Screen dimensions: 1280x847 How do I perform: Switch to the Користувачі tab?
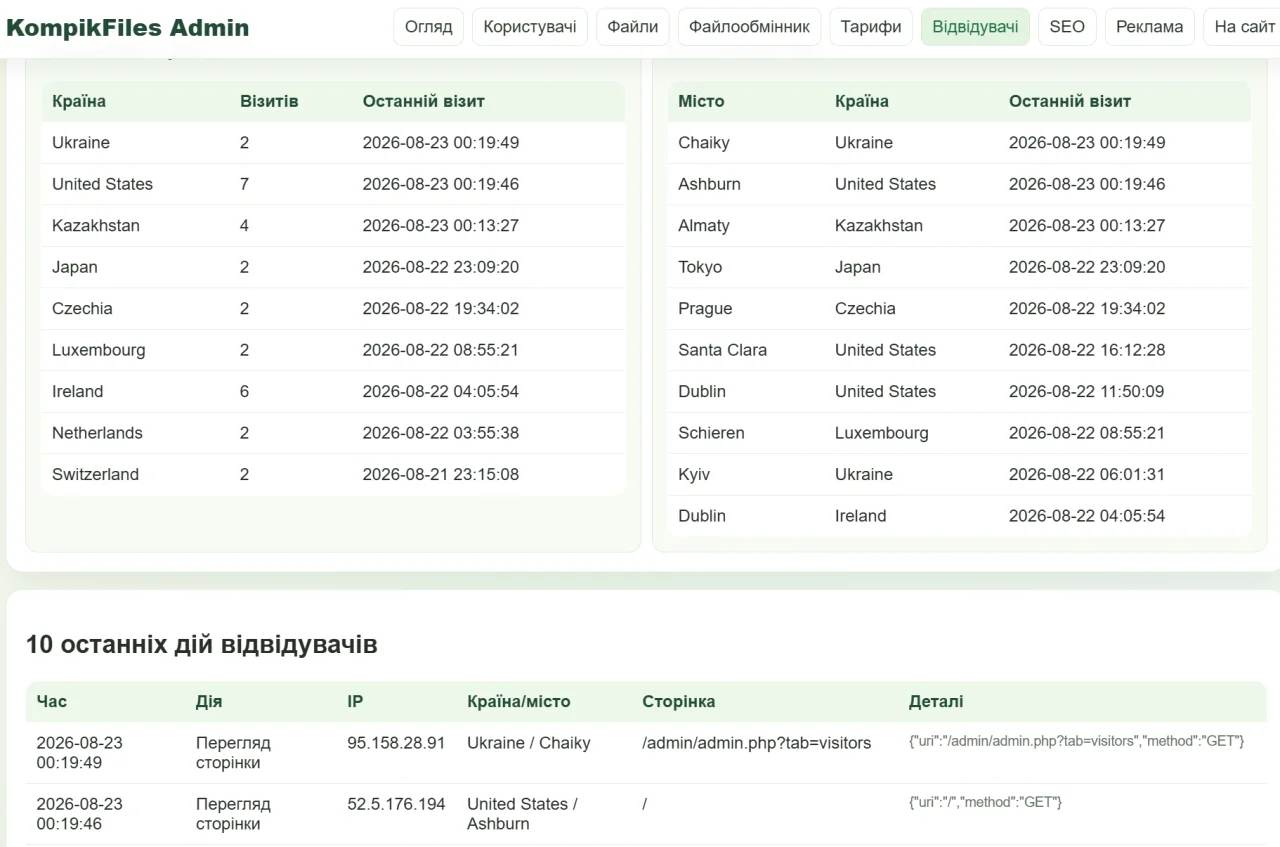(x=530, y=27)
